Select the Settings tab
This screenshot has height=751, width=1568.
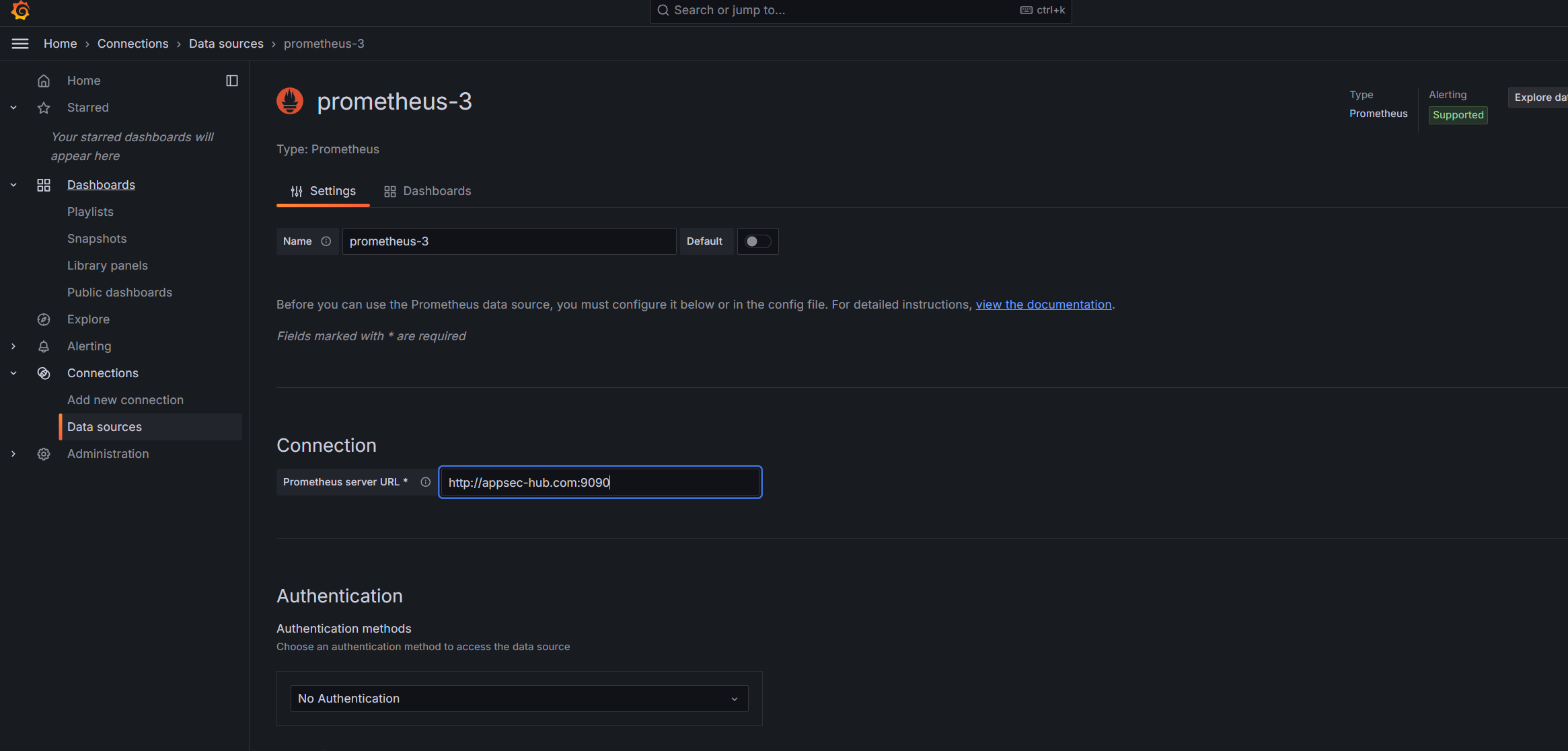coord(324,191)
